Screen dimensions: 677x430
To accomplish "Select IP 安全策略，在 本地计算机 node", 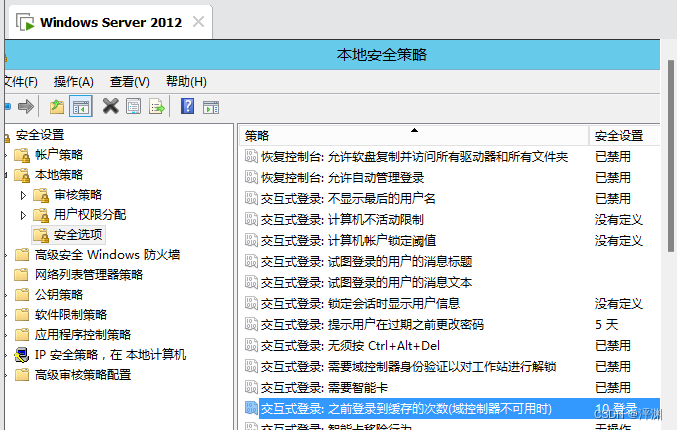I will [x=111, y=355].
